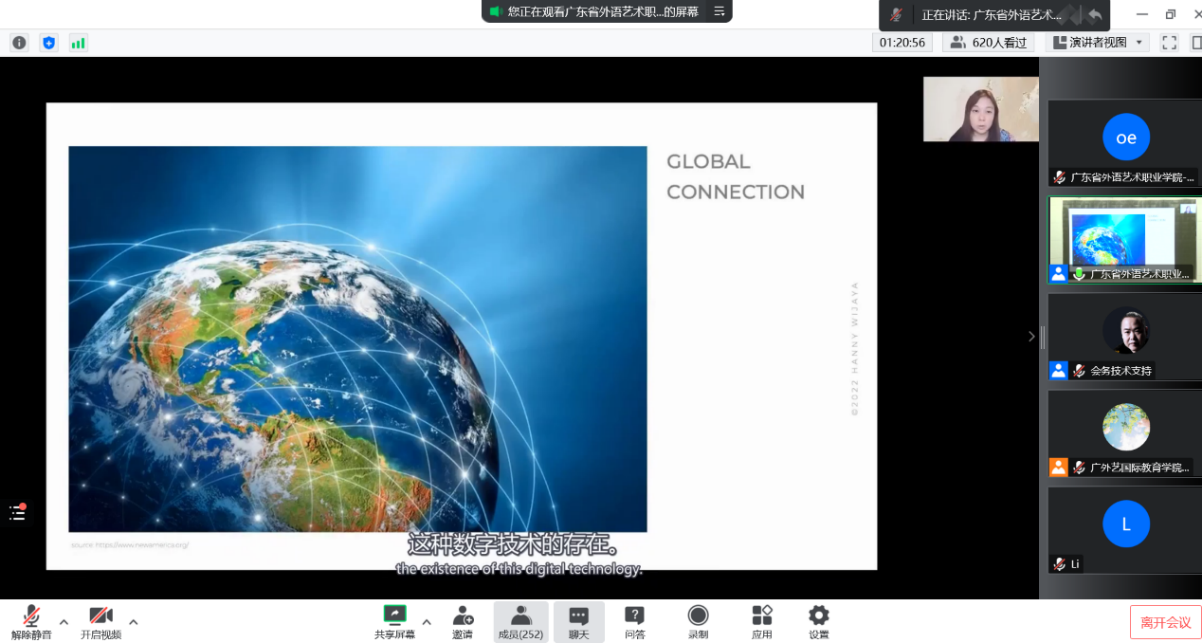This screenshot has height=643, width=1202.
Task: Open the 聊天 chat panel
Action: pos(579,620)
